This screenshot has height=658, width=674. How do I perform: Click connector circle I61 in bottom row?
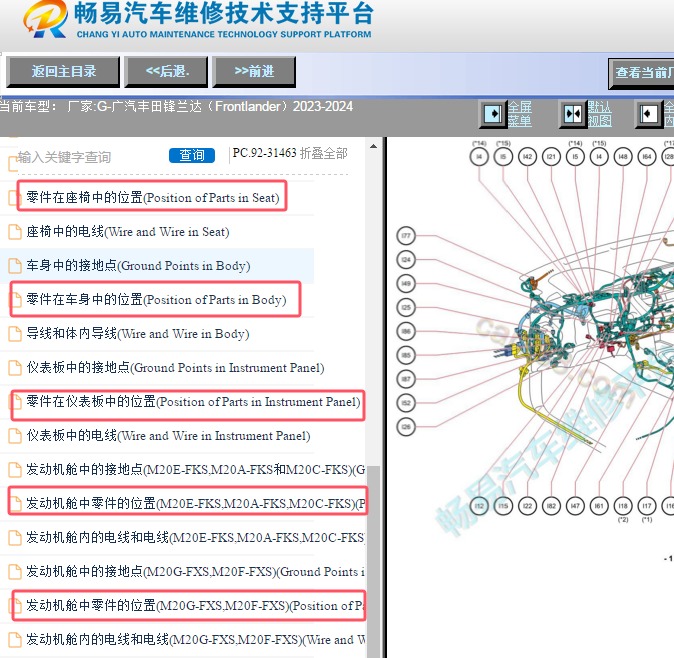coord(599,506)
